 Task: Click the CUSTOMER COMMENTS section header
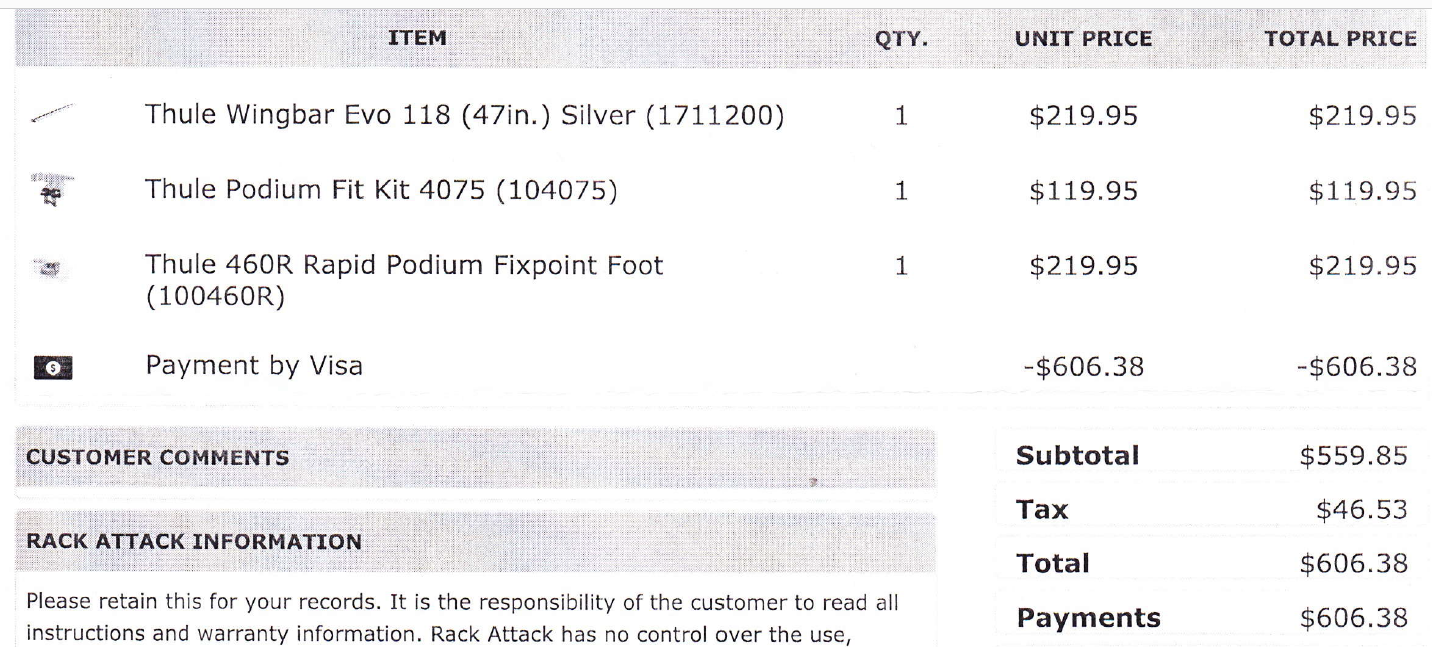[156, 458]
